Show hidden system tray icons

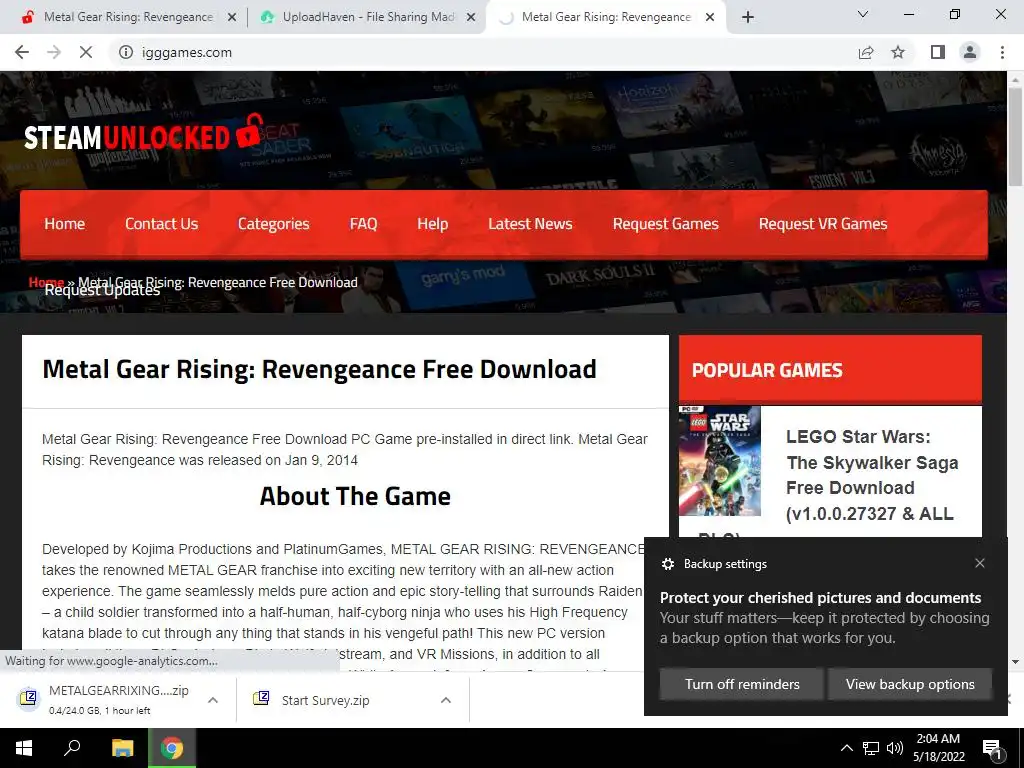pos(846,748)
